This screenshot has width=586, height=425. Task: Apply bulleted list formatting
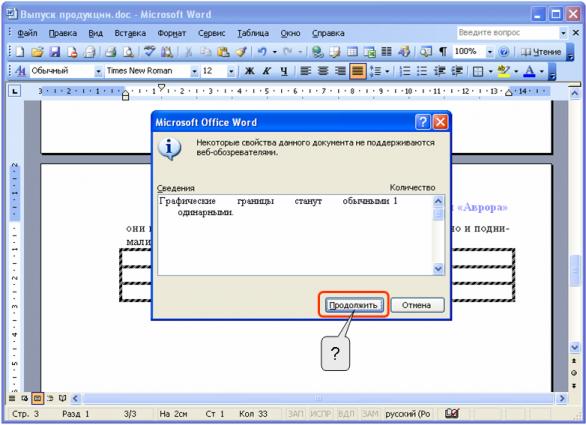coord(422,71)
